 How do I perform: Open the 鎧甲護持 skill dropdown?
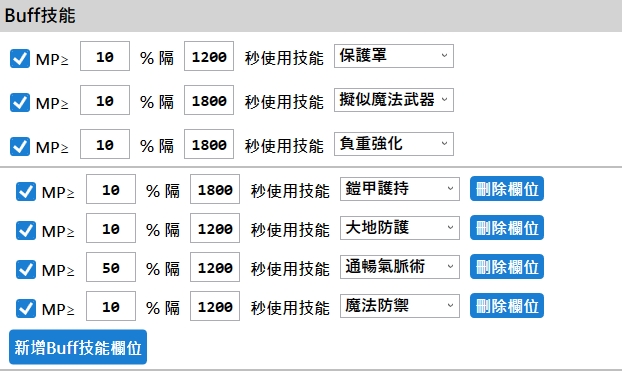(x=400, y=189)
